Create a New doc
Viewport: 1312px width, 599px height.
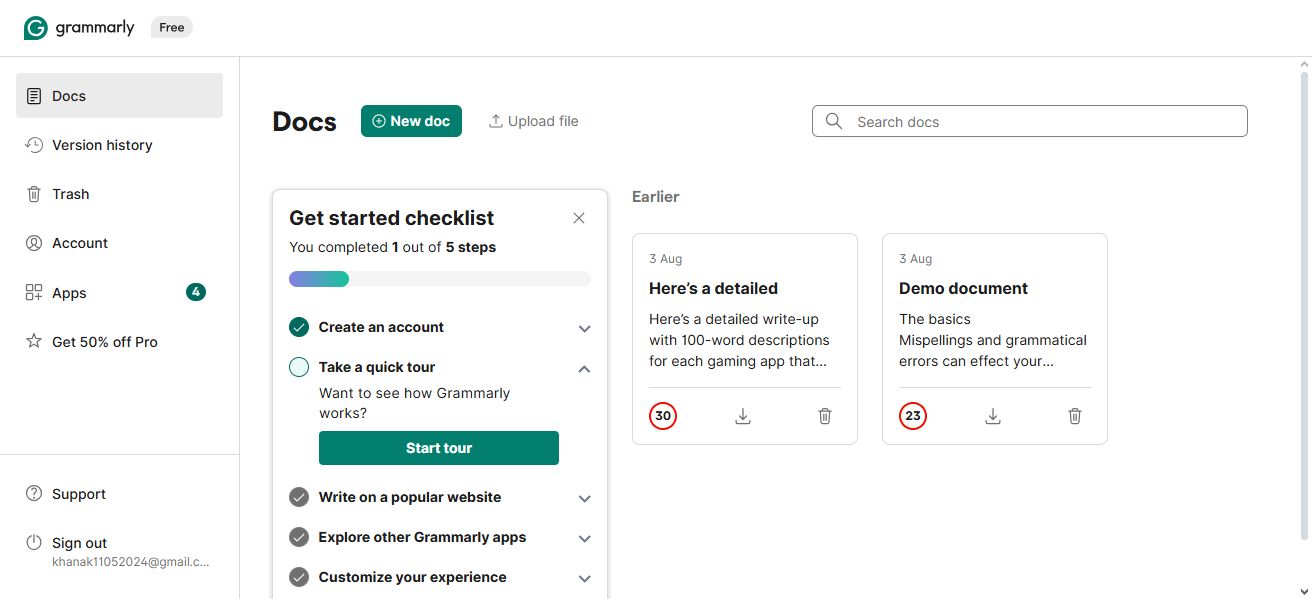(411, 121)
